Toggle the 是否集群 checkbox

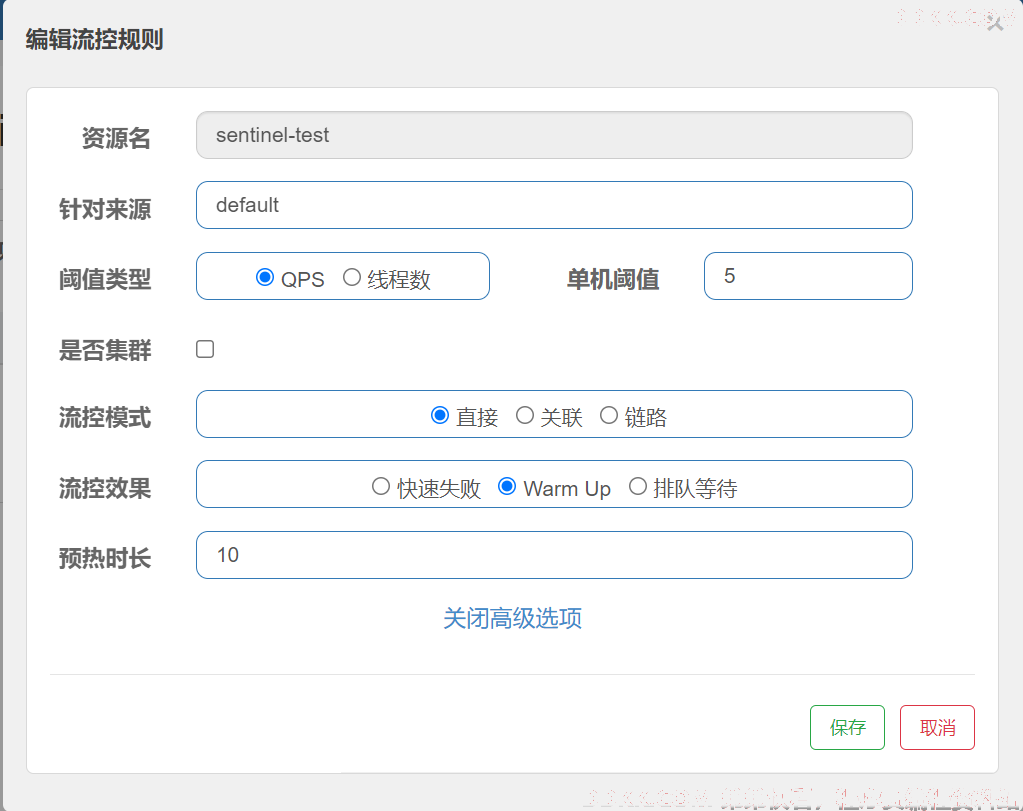click(x=205, y=349)
